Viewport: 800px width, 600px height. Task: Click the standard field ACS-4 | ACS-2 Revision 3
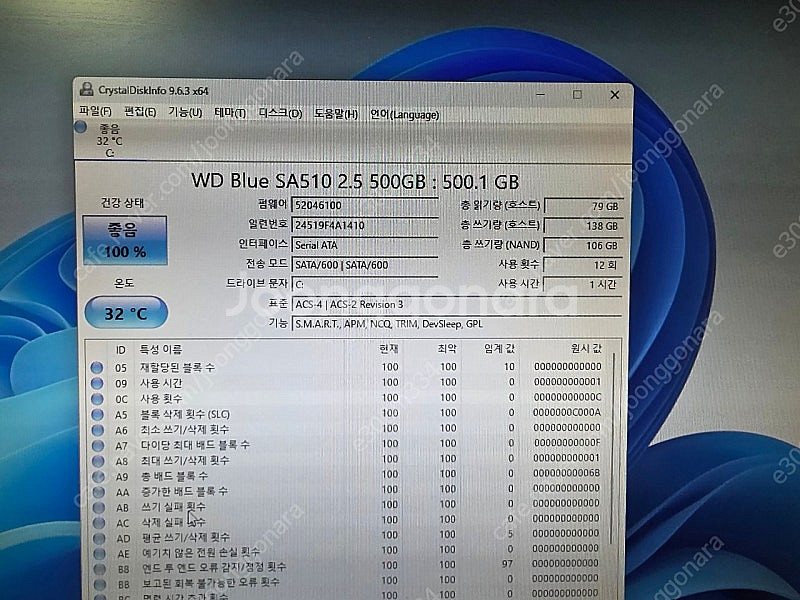457,305
